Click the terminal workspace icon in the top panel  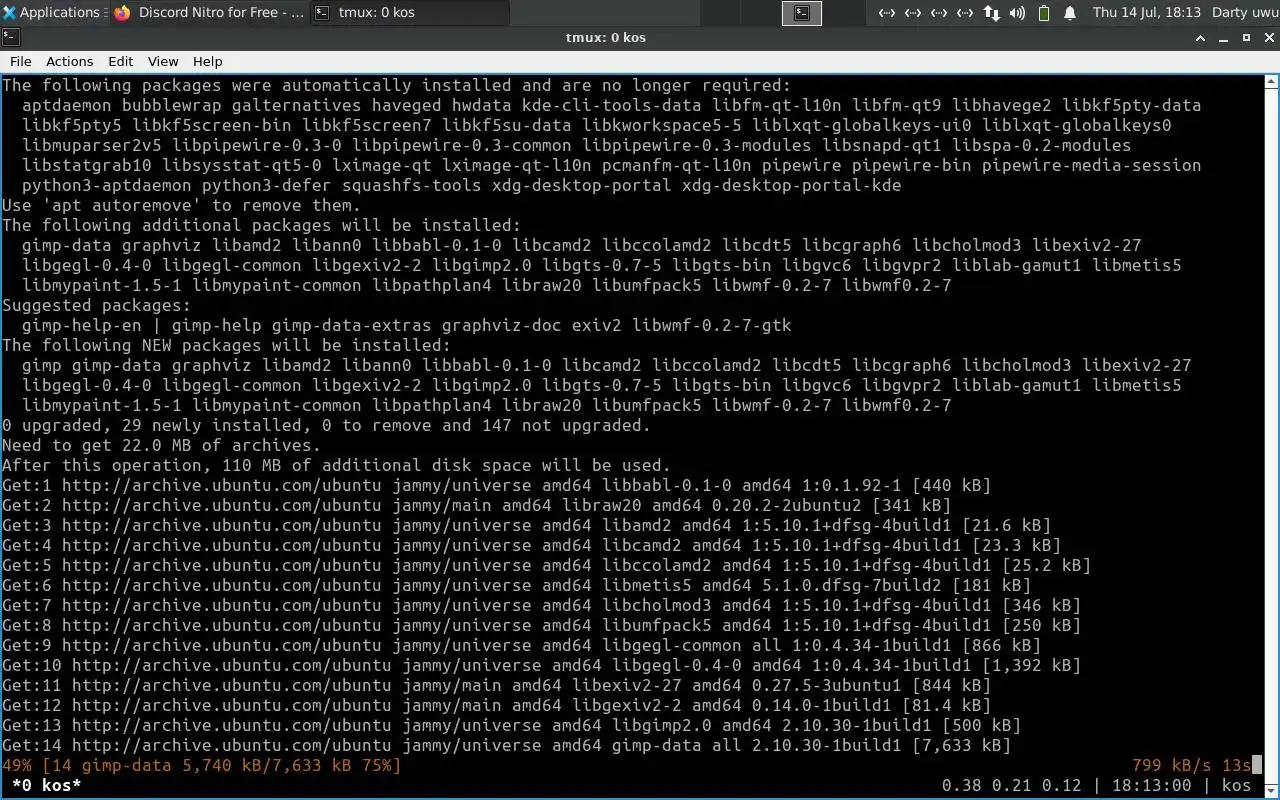(801, 13)
